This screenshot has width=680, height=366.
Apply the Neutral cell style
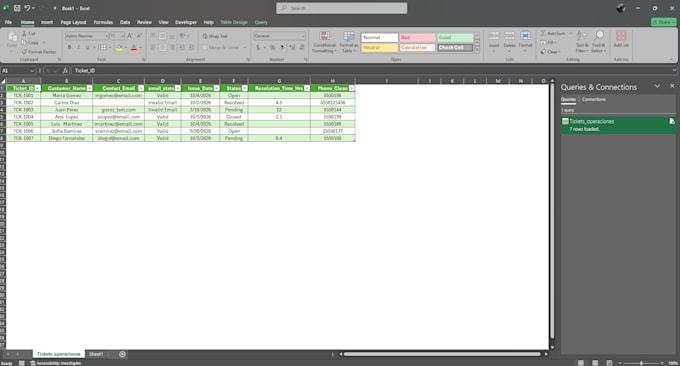(379, 48)
